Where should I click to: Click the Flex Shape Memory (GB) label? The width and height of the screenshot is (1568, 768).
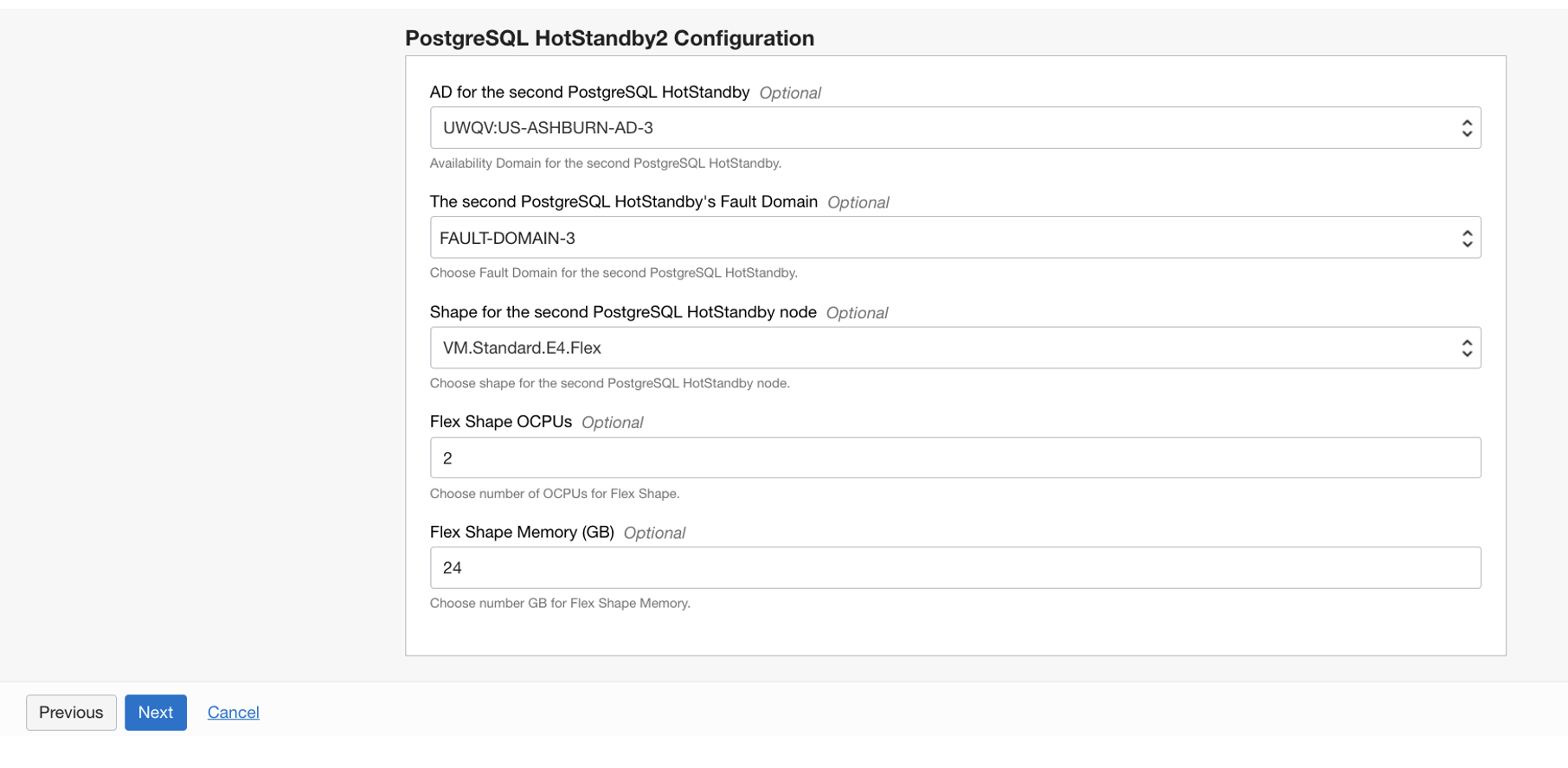(x=522, y=532)
